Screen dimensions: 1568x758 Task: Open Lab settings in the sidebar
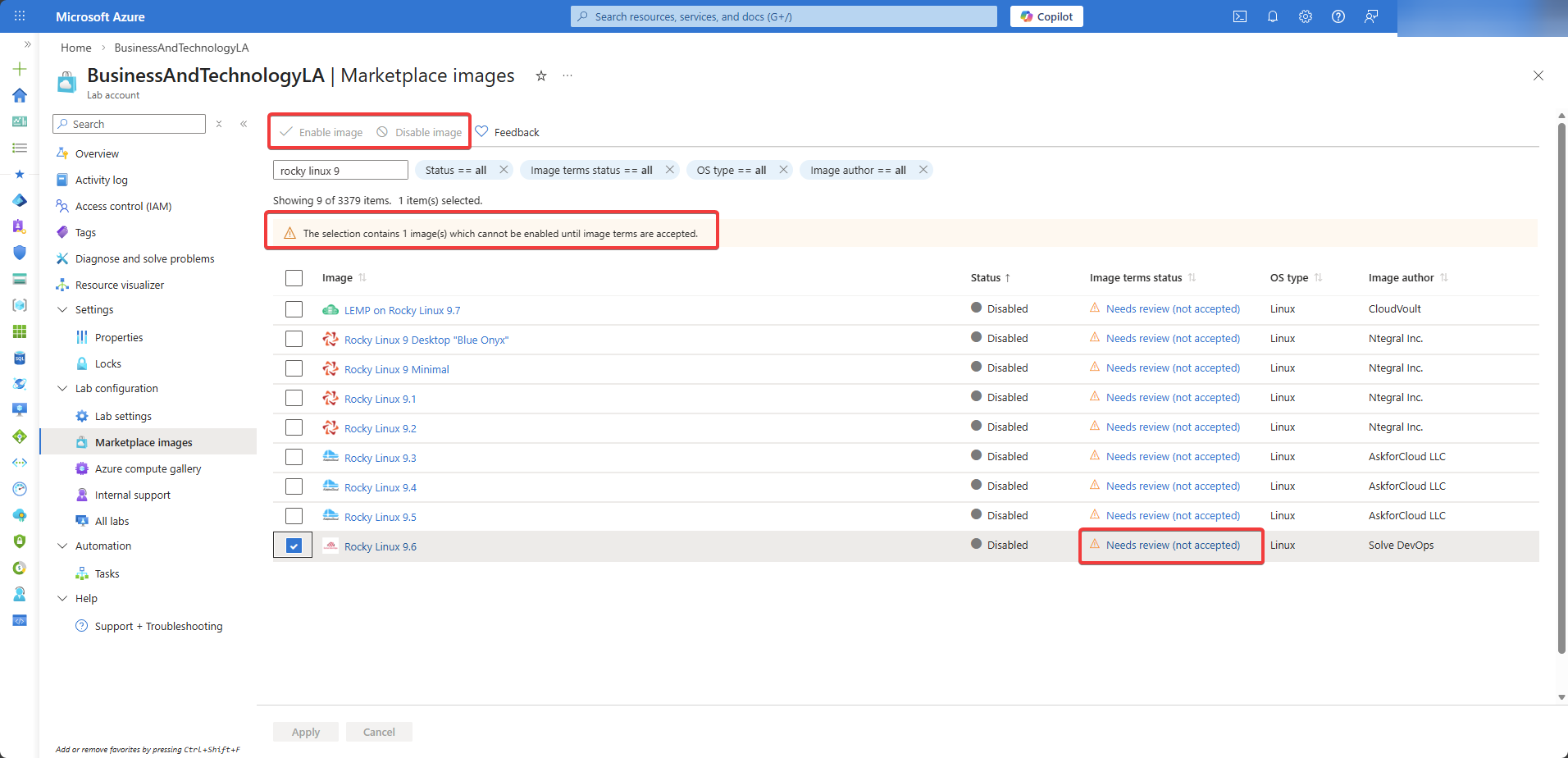coord(123,416)
